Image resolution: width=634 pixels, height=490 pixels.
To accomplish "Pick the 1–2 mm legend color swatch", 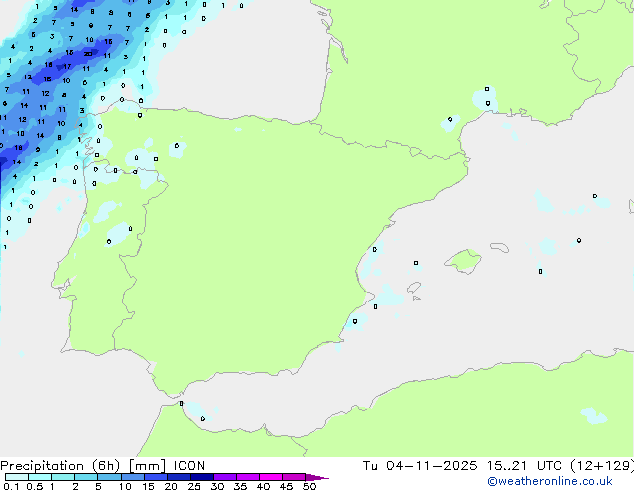I will point(63,477).
